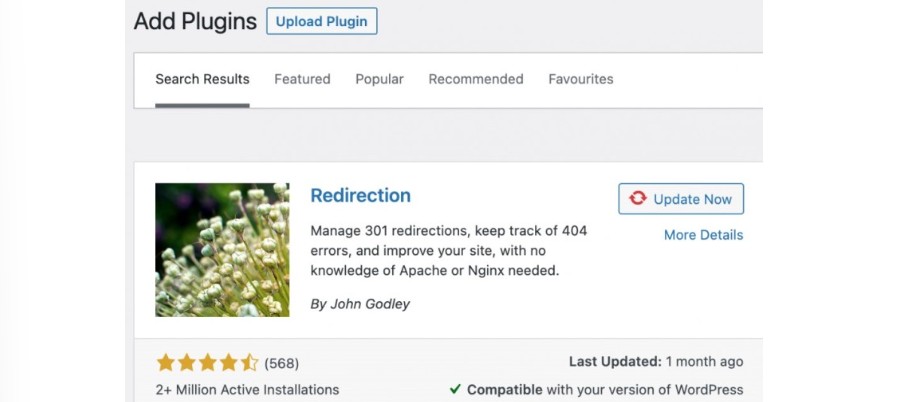Click the half-filled fifth rating star
Image resolution: width=907 pixels, height=402 pixels.
tap(249, 362)
